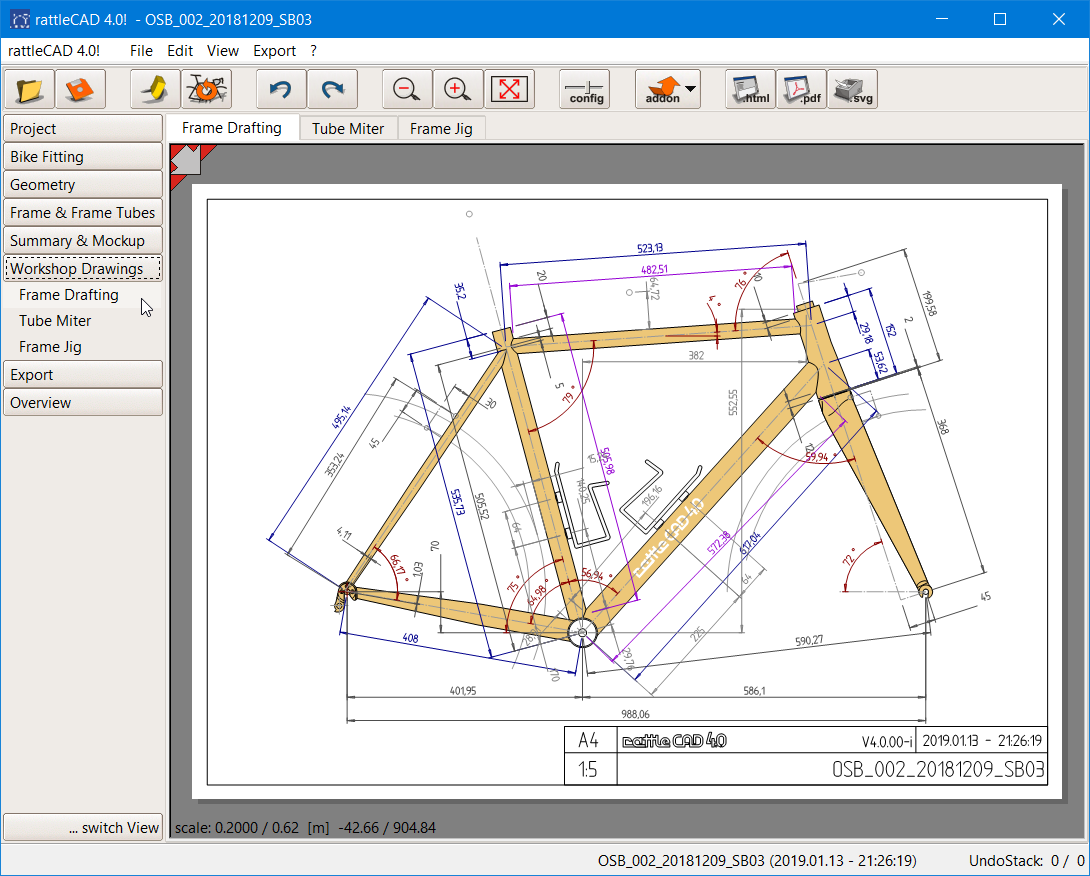Viewport: 1090px width, 876px height.
Task: Expand the Export section in the sidebar
Action: point(83,375)
